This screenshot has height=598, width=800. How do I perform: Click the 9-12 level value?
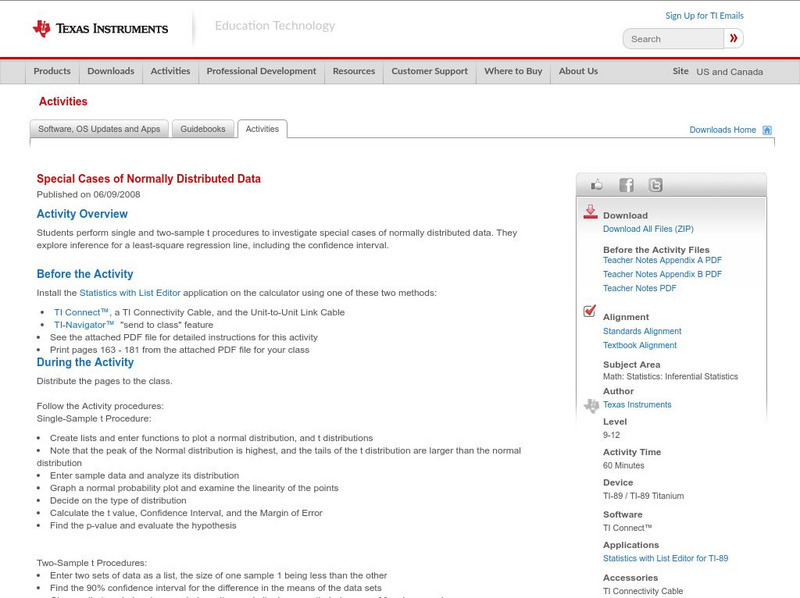point(611,435)
